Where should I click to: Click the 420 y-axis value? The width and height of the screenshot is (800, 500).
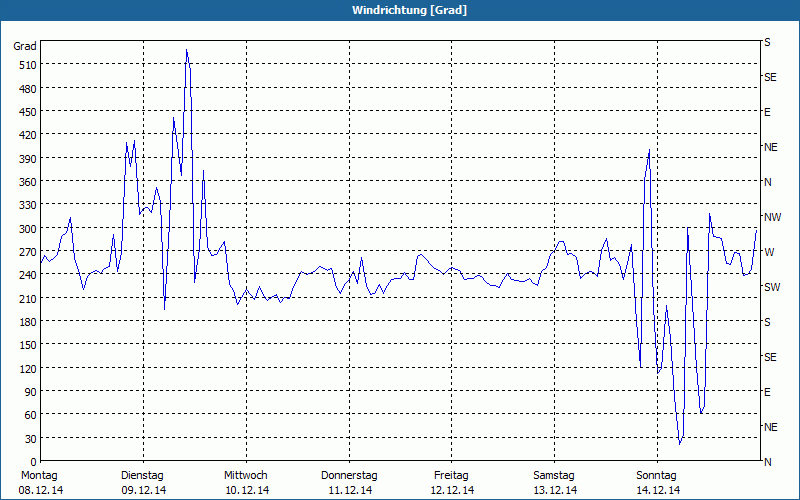tap(28, 135)
